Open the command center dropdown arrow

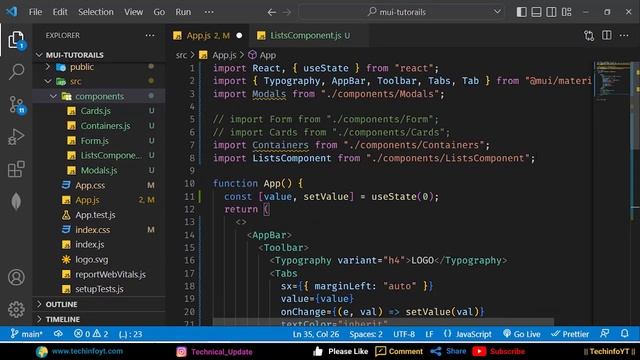497,12
